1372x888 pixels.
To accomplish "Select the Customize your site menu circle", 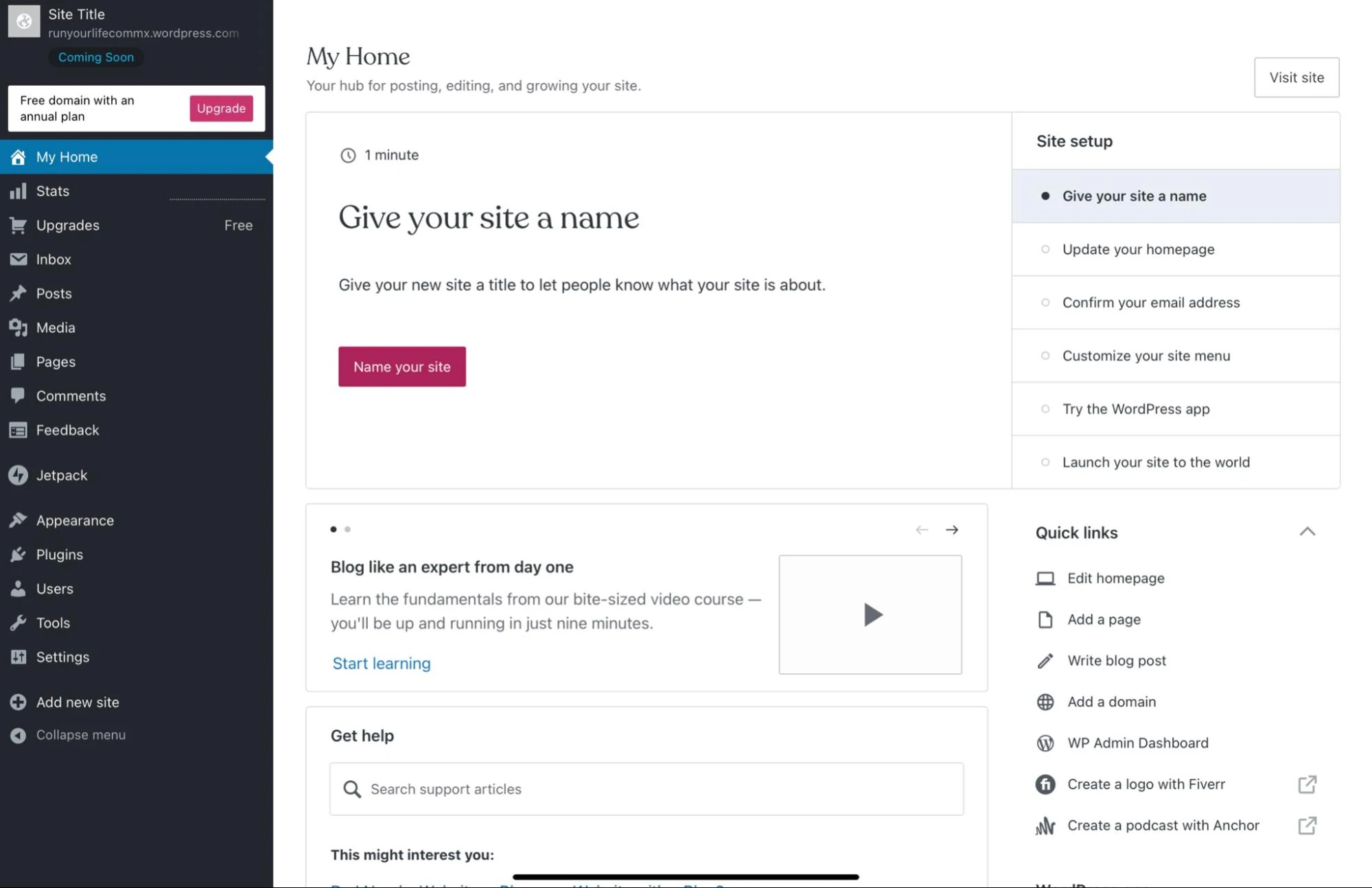I will 1045,355.
